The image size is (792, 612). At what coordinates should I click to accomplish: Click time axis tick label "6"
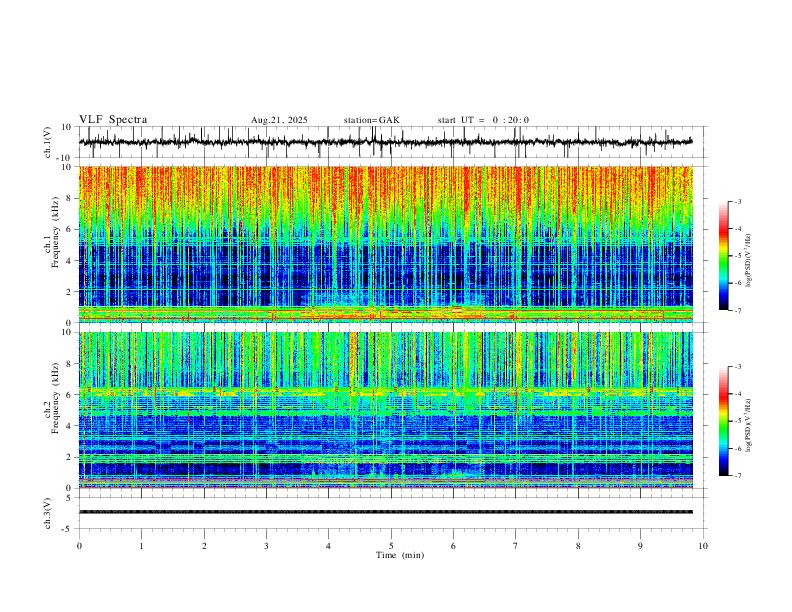(x=453, y=546)
